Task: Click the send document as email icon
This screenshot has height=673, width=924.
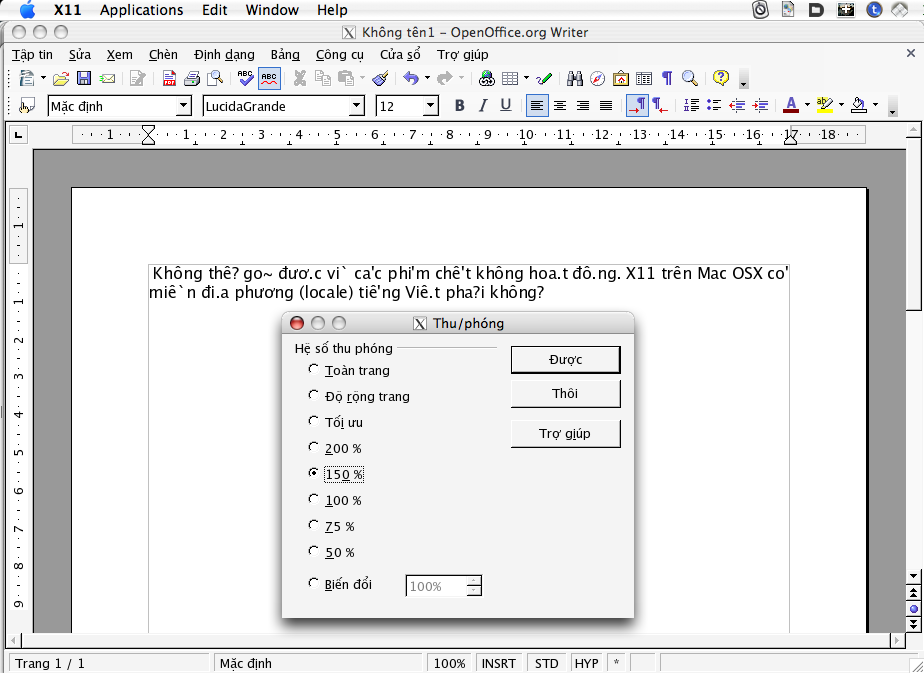Action: [x=107, y=78]
